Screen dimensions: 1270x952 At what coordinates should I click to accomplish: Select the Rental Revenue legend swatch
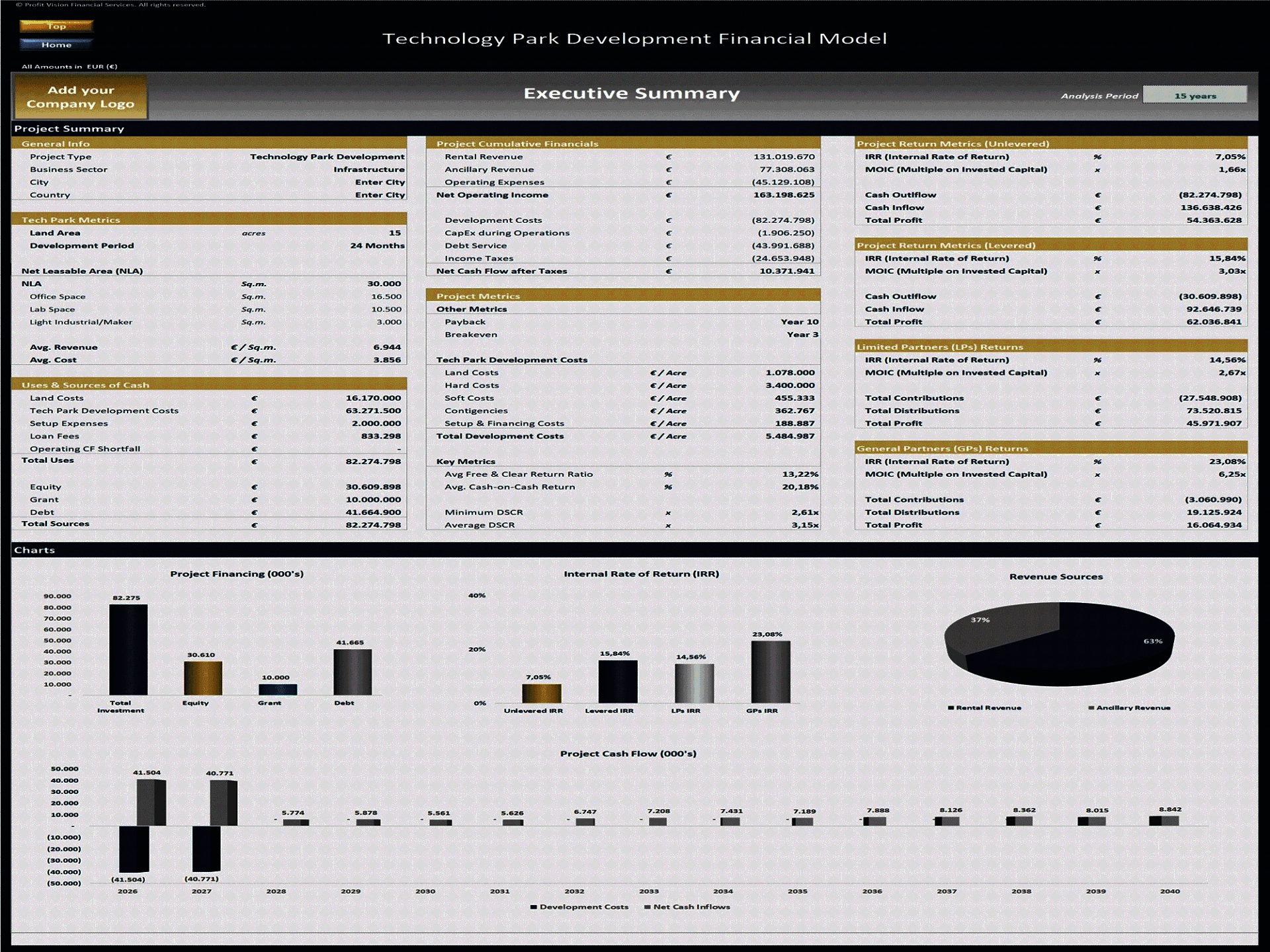tap(951, 707)
